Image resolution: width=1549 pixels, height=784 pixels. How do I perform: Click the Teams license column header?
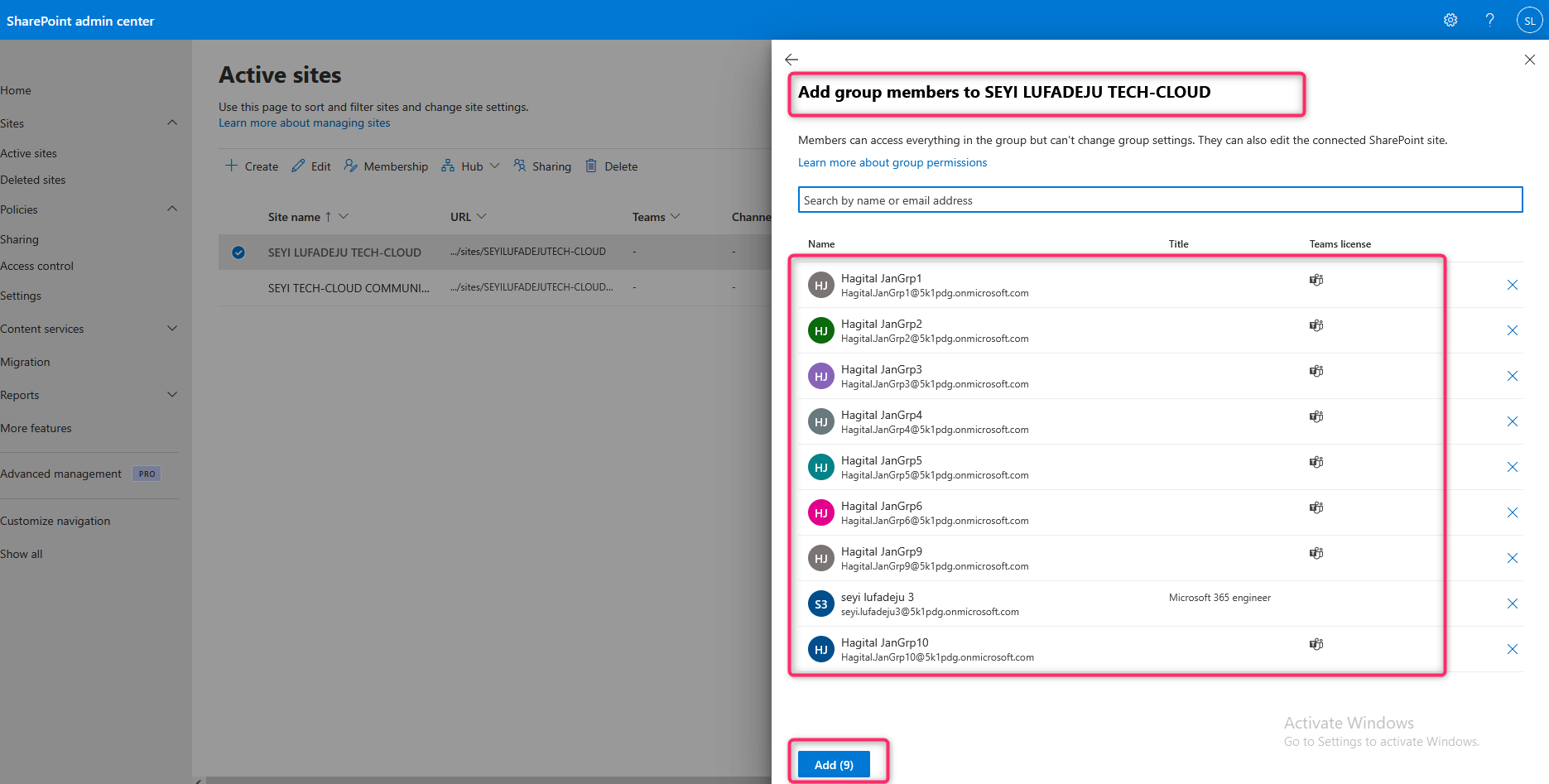[1340, 244]
